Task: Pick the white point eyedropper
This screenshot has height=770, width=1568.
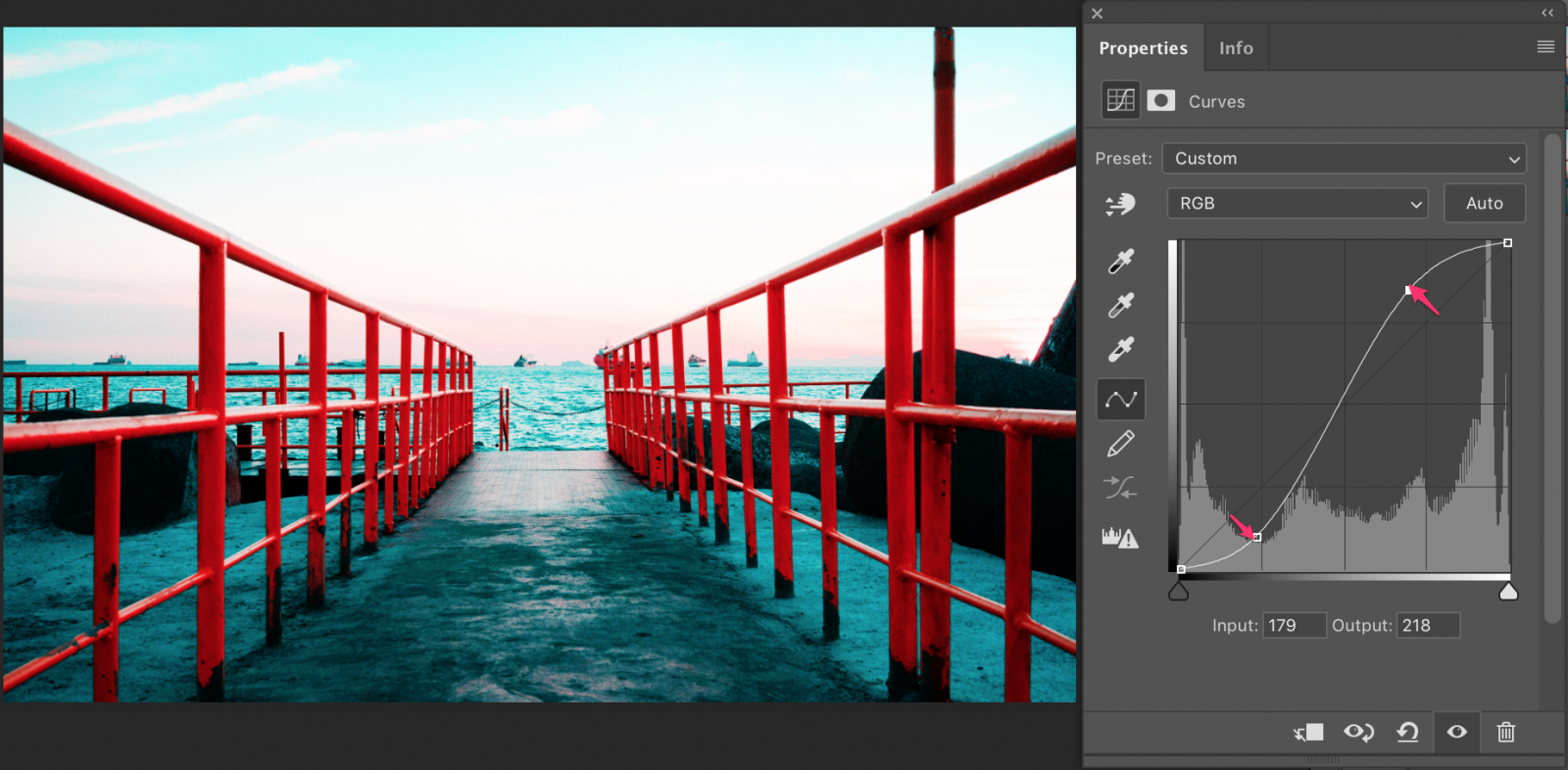Action: coord(1120,350)
